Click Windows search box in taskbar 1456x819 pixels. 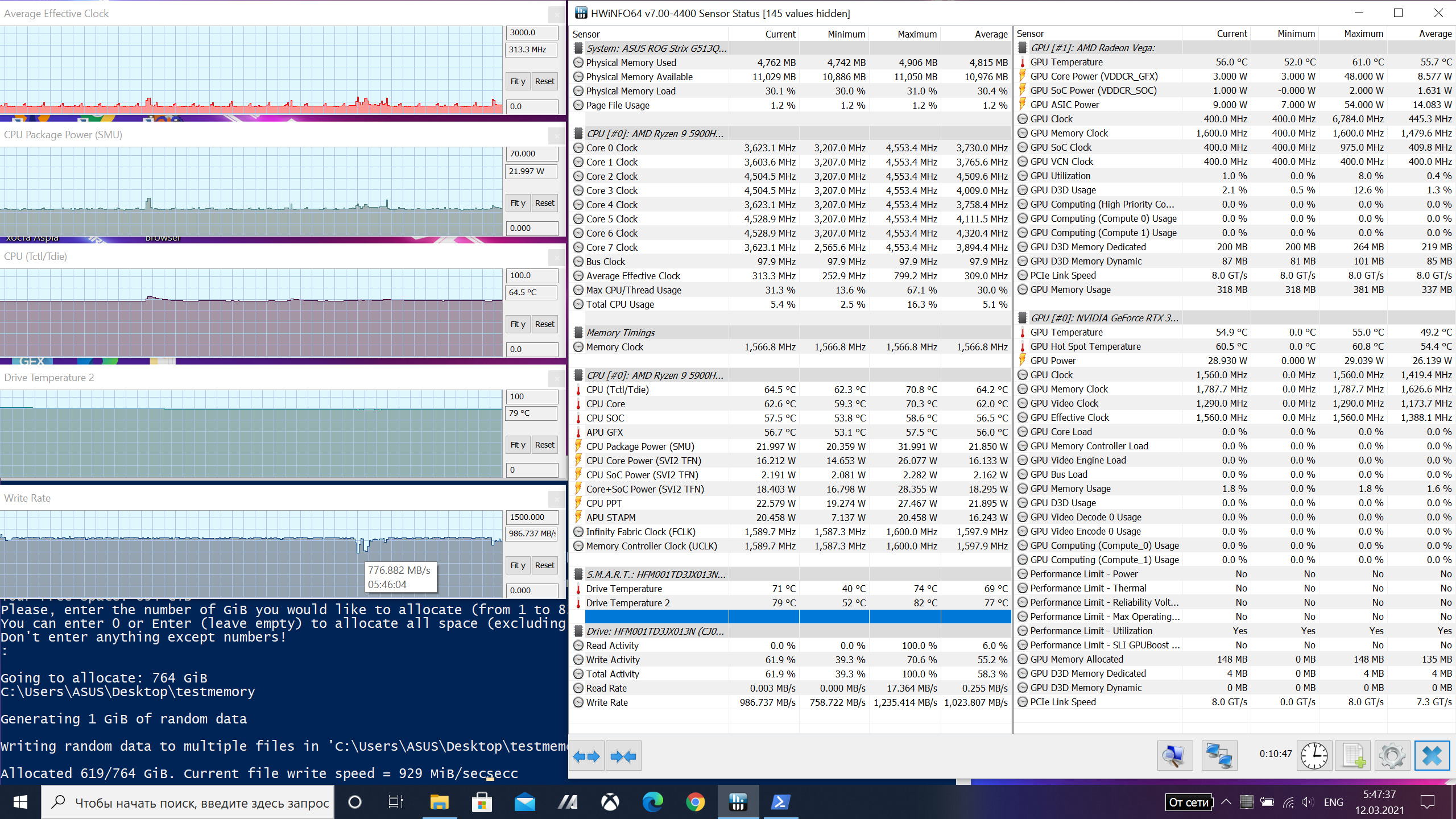(x=188, y=803)
